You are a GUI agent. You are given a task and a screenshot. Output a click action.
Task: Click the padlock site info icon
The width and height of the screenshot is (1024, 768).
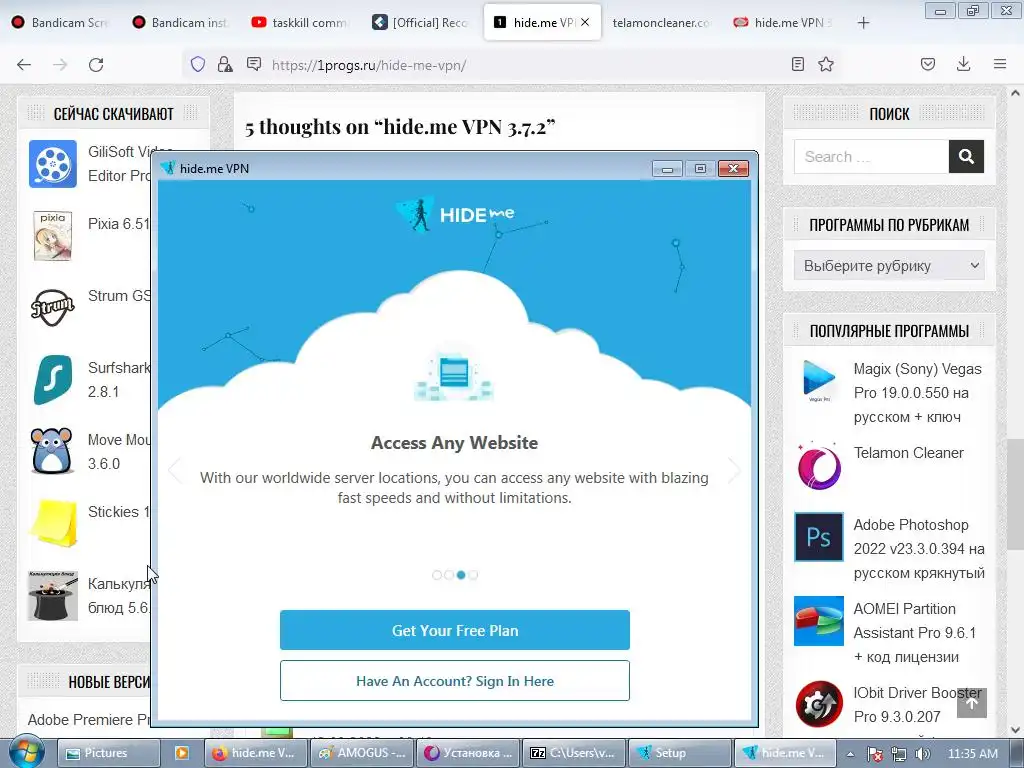tap(225, 64)
